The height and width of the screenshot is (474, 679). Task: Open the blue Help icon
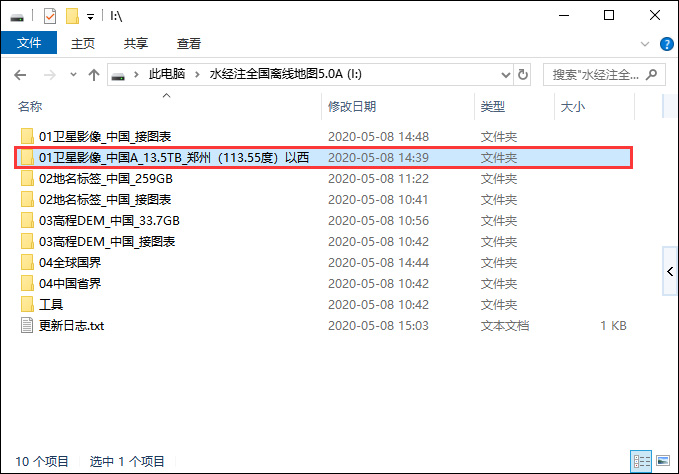(666, 44)
